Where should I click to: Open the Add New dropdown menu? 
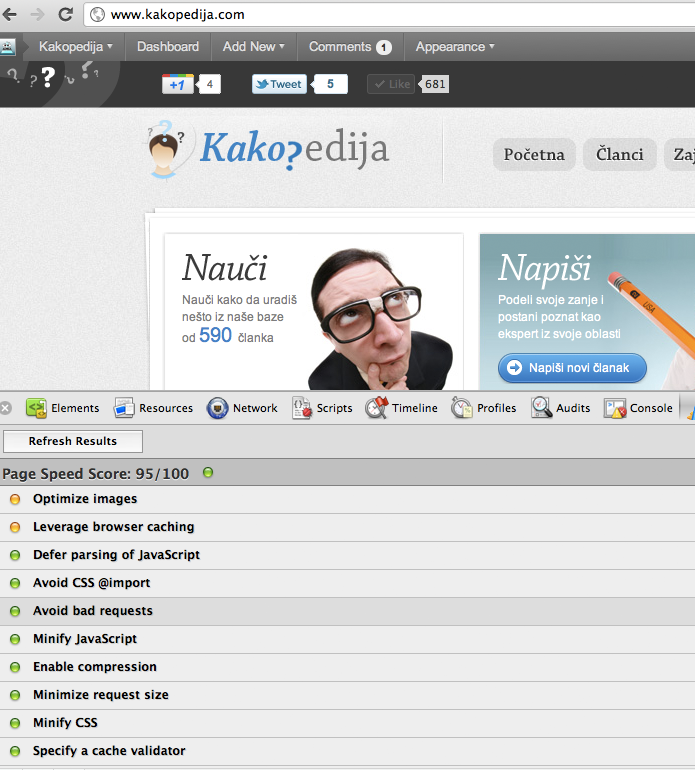pyautogui.click(x=253, y=47)
